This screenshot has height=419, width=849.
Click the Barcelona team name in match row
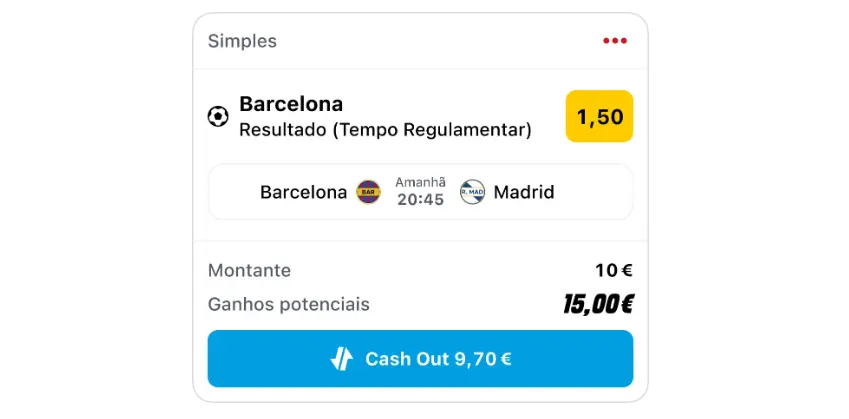(x=303, y=192)
